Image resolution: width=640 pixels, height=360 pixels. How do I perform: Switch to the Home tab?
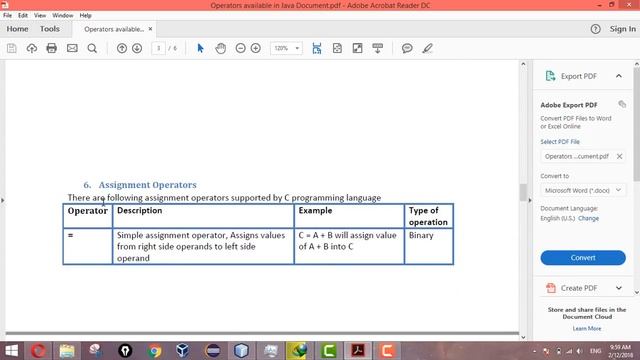click(x=17, y=29)
